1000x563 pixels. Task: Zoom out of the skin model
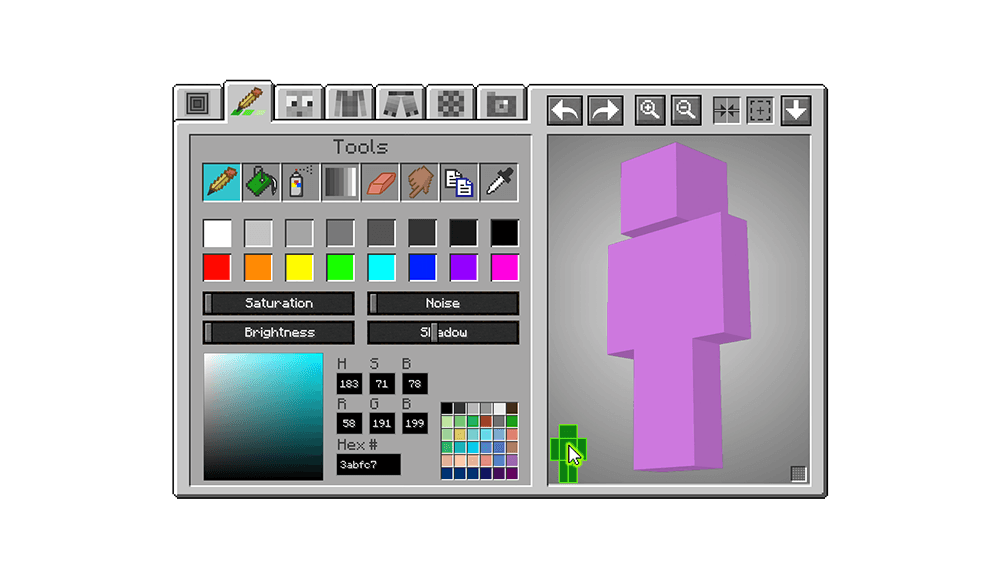coord(686,110)
